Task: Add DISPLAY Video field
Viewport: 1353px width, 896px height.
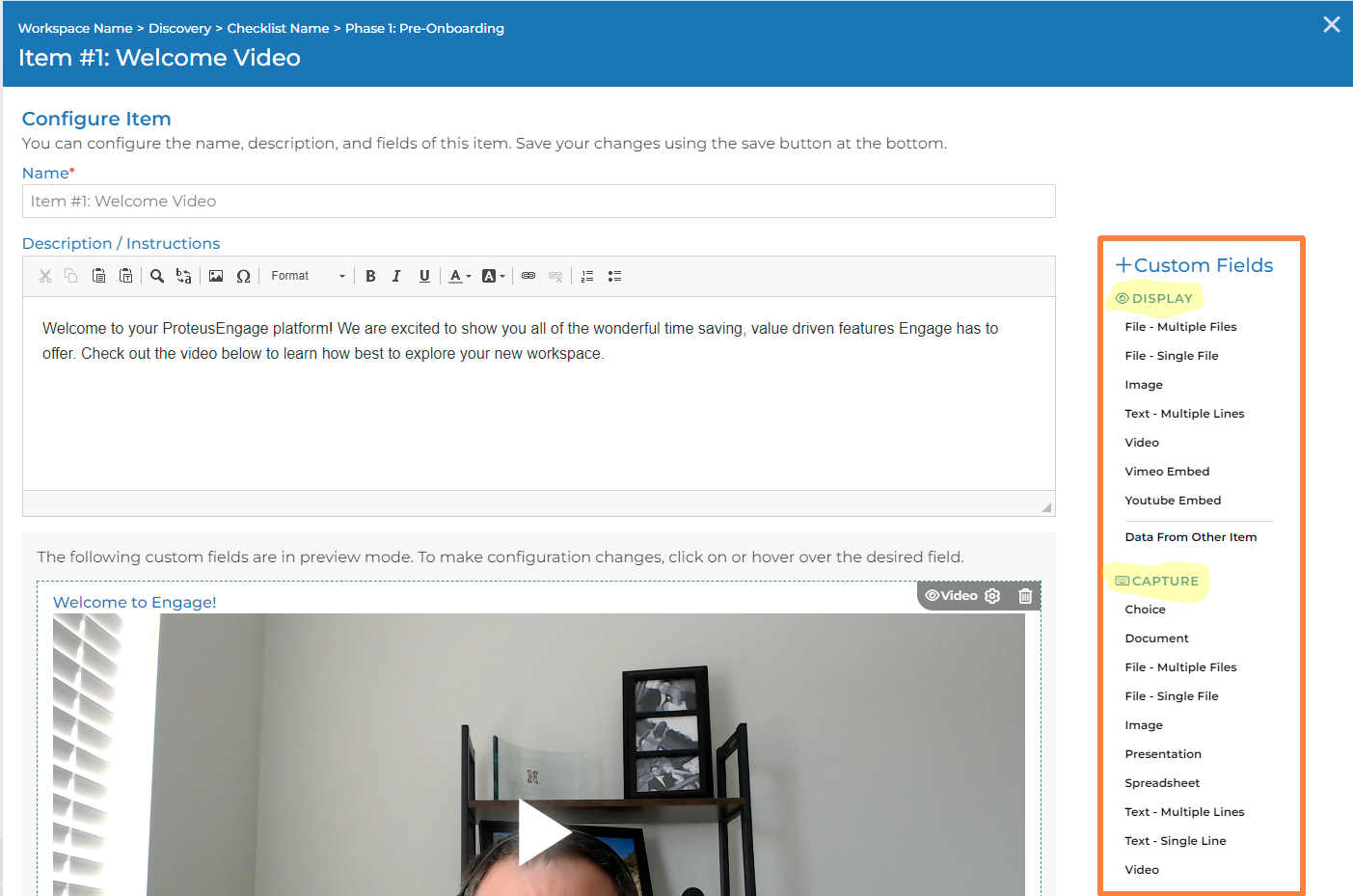Action: point(1142,443)
